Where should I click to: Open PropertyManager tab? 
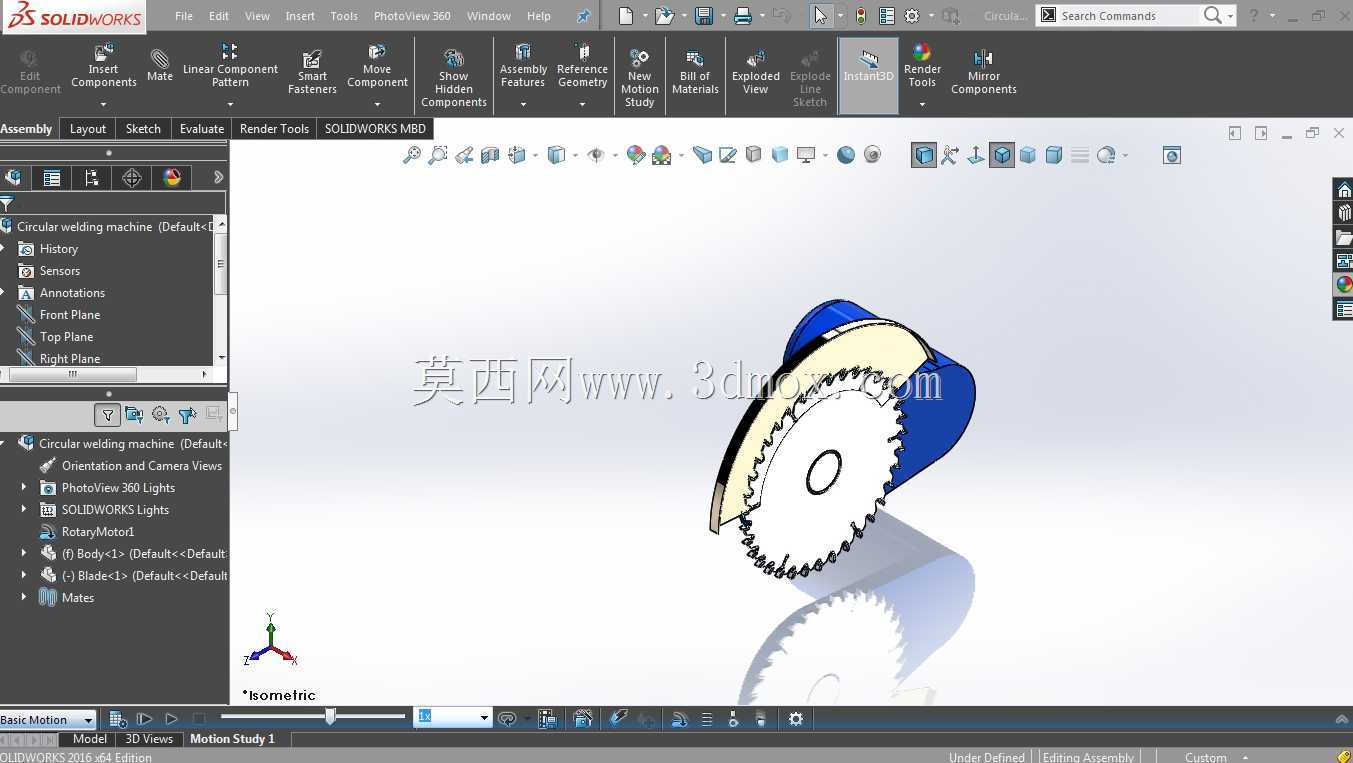click(x=52, y=177)
